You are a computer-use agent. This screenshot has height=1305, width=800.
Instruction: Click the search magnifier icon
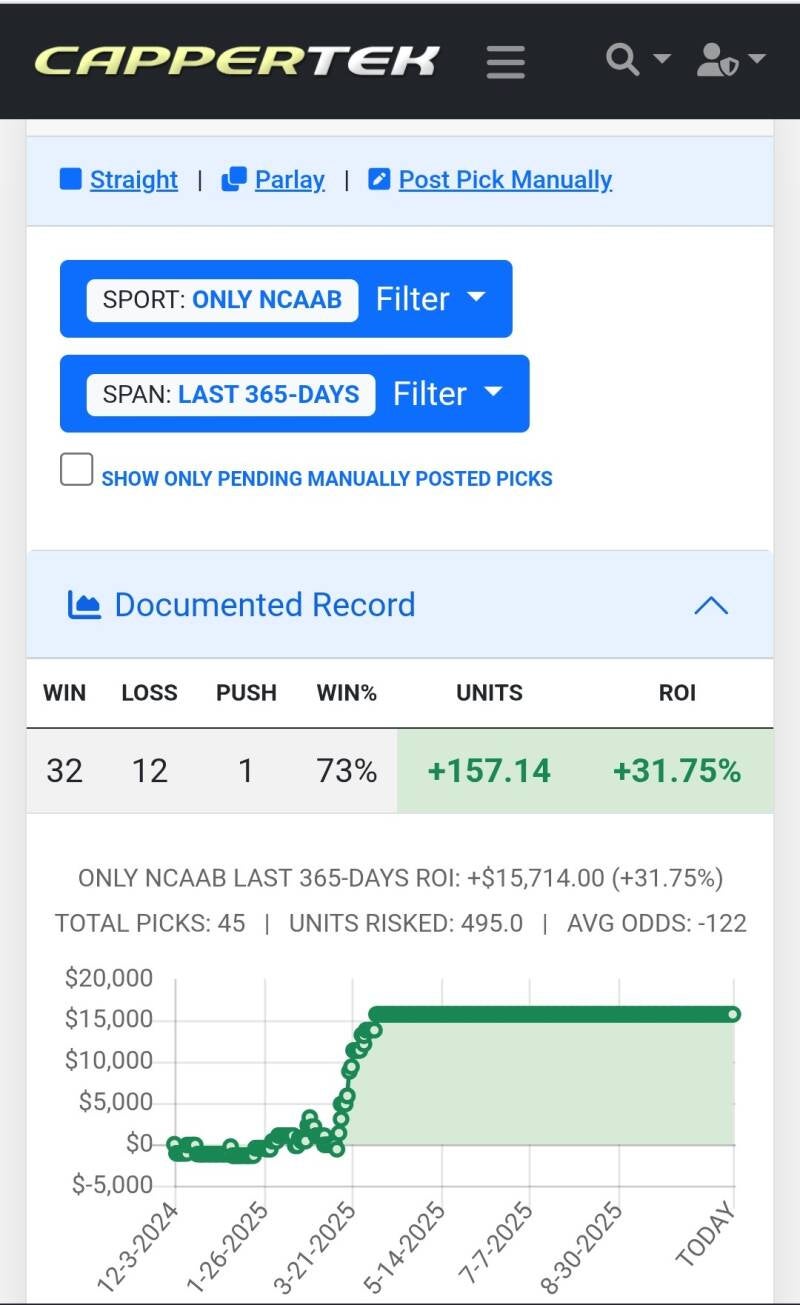pyautogui.click(x=623, y=60)
